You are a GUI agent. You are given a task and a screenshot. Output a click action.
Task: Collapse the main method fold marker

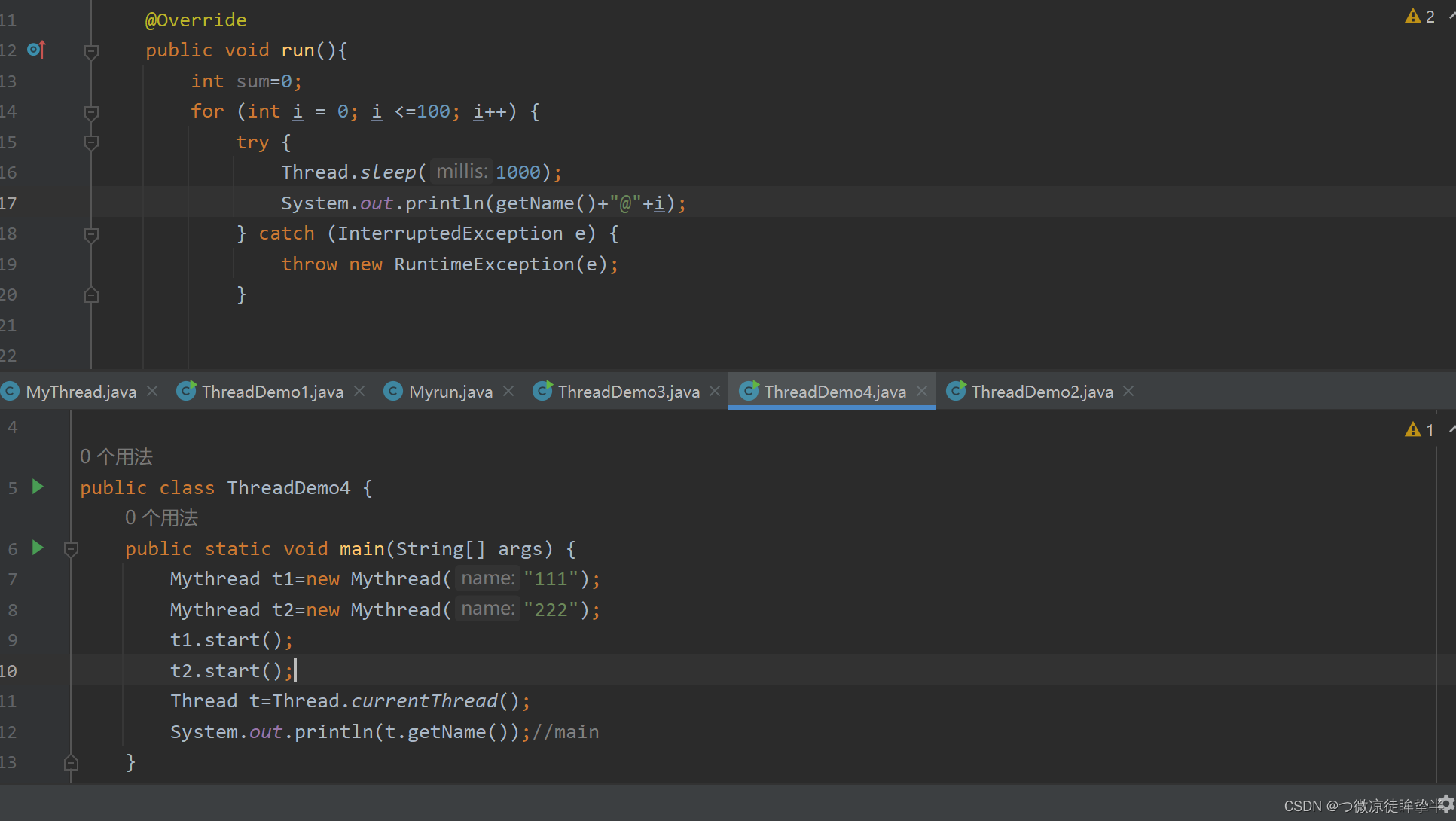[71, 550]
